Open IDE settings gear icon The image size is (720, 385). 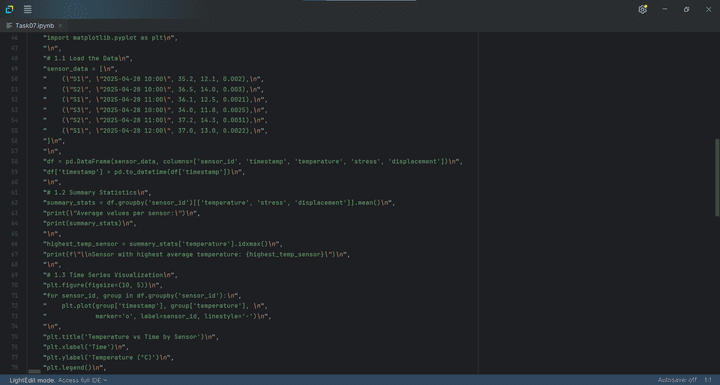click(642, 9)
